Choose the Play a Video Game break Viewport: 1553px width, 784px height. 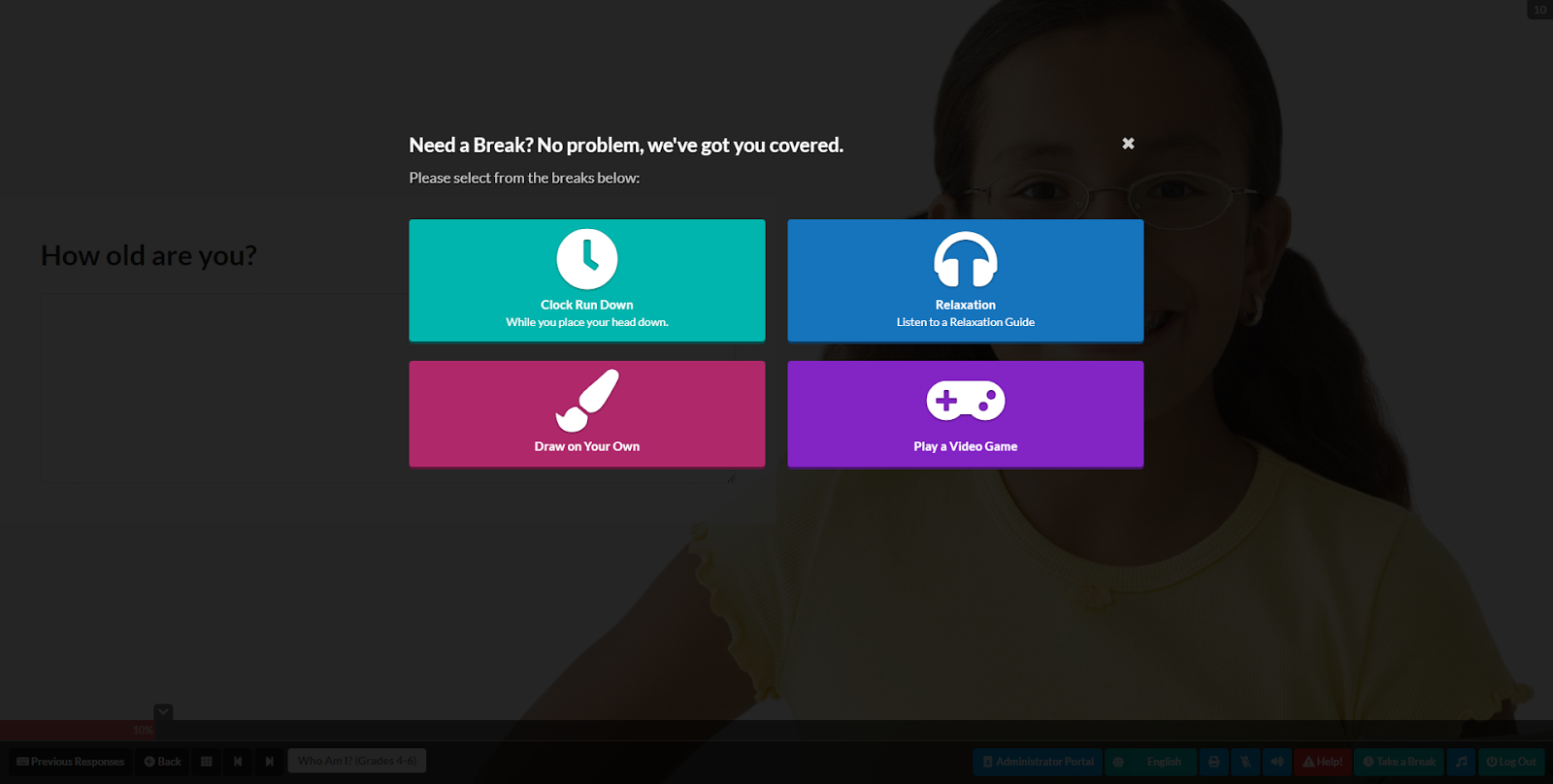pos(966,414)
